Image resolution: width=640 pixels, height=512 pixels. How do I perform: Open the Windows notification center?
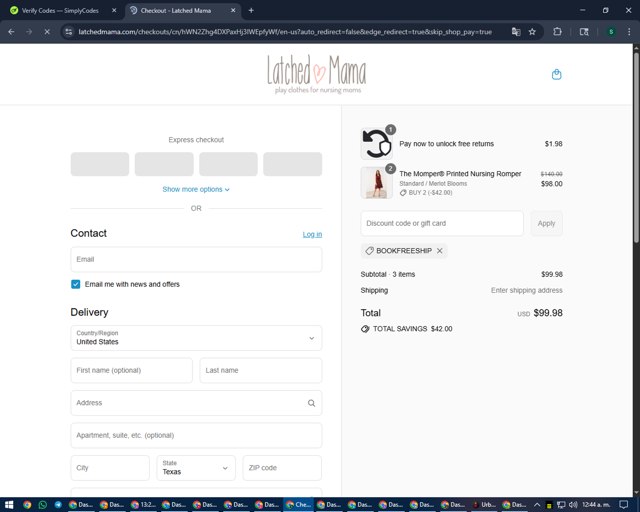(x=623, y=505)
